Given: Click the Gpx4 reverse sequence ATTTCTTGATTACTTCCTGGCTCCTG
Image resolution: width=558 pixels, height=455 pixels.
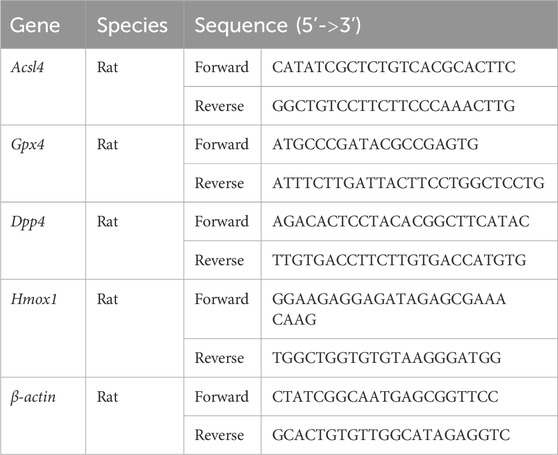Looking at the screenshot, I should coord(409,183).
